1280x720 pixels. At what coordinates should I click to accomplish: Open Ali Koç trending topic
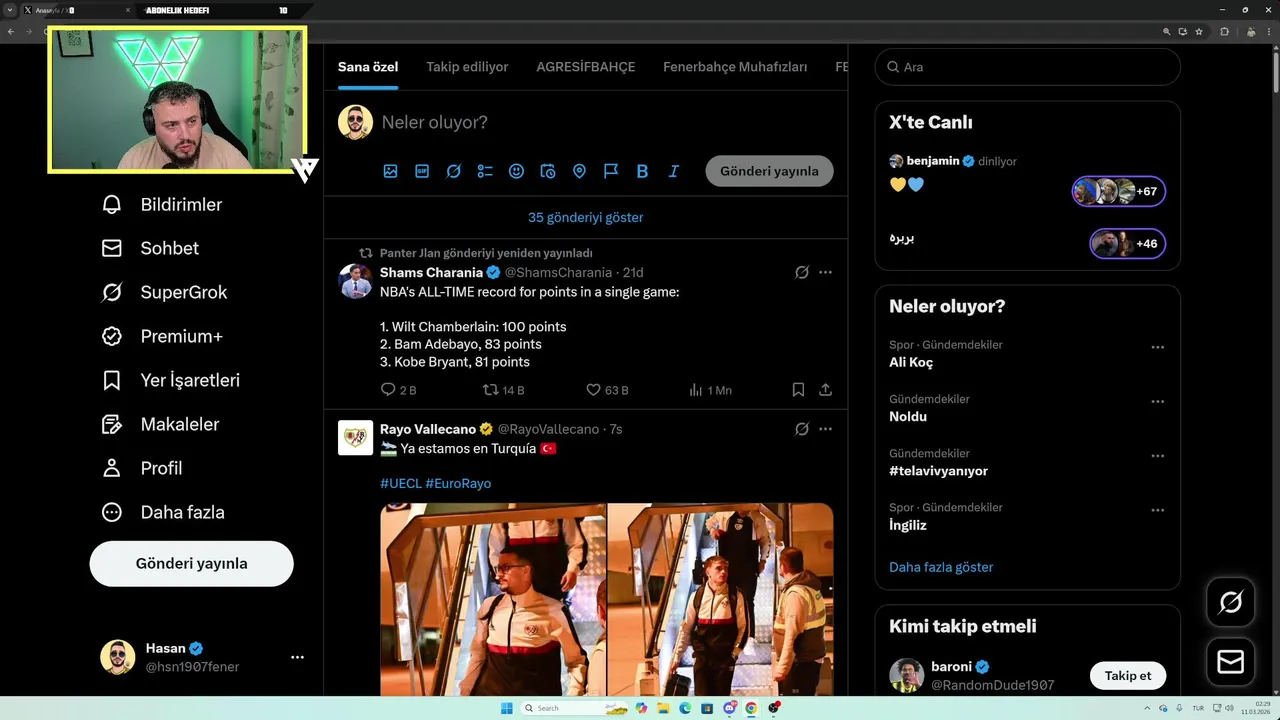click(911, 363)
